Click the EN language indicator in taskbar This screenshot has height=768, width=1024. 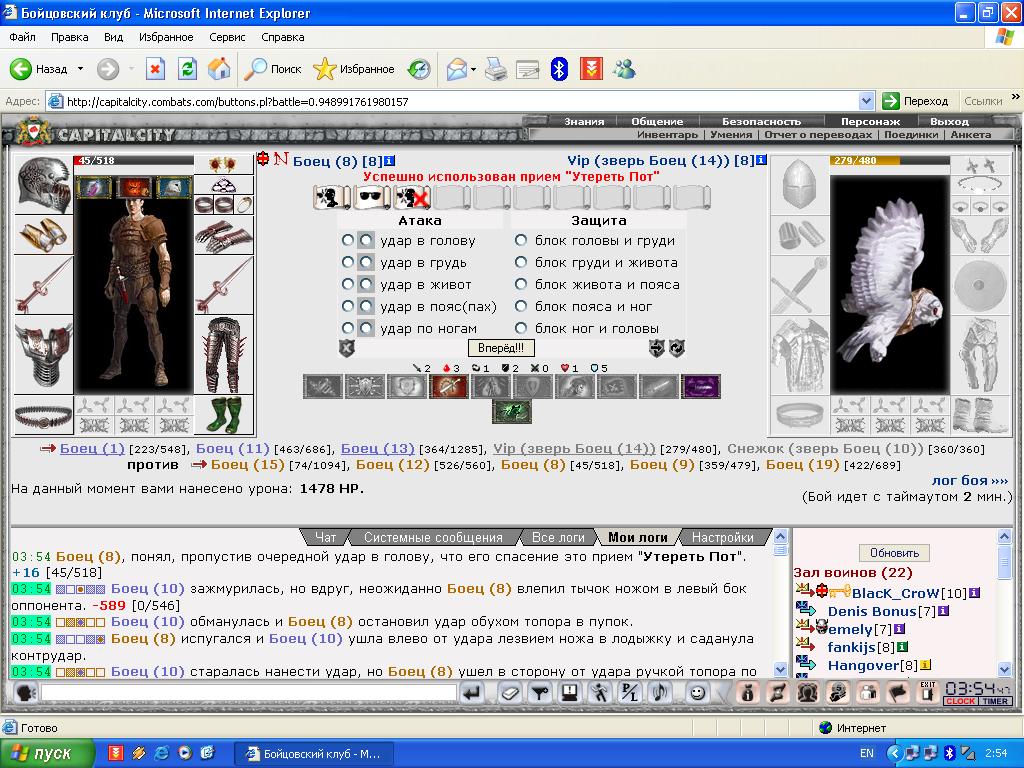867,753
